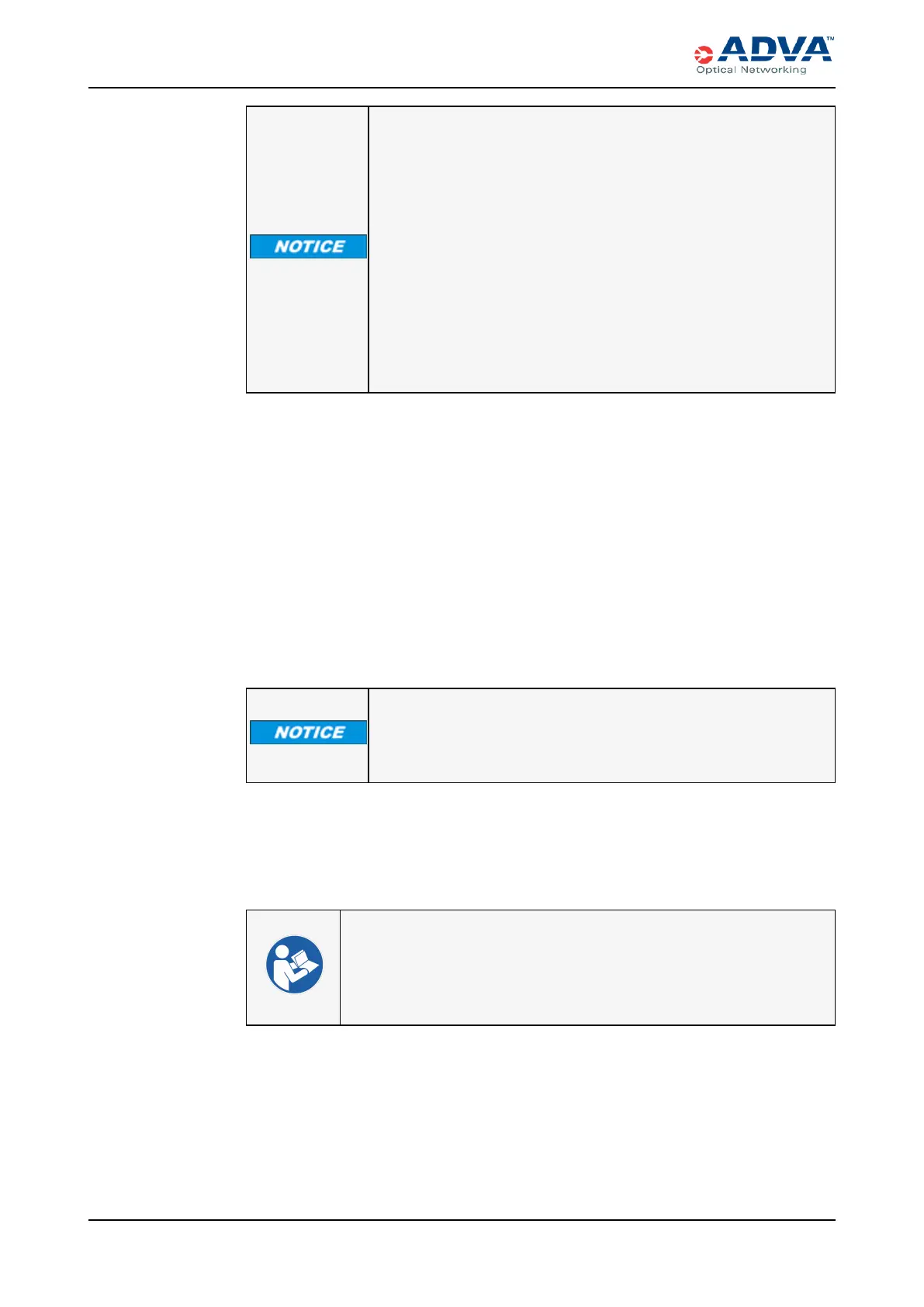This screenshot has width=924, height=1307.
Task: Click the footer horizontal rule at page bottom
Action: pyautogui.click(x=462, y=1220)
